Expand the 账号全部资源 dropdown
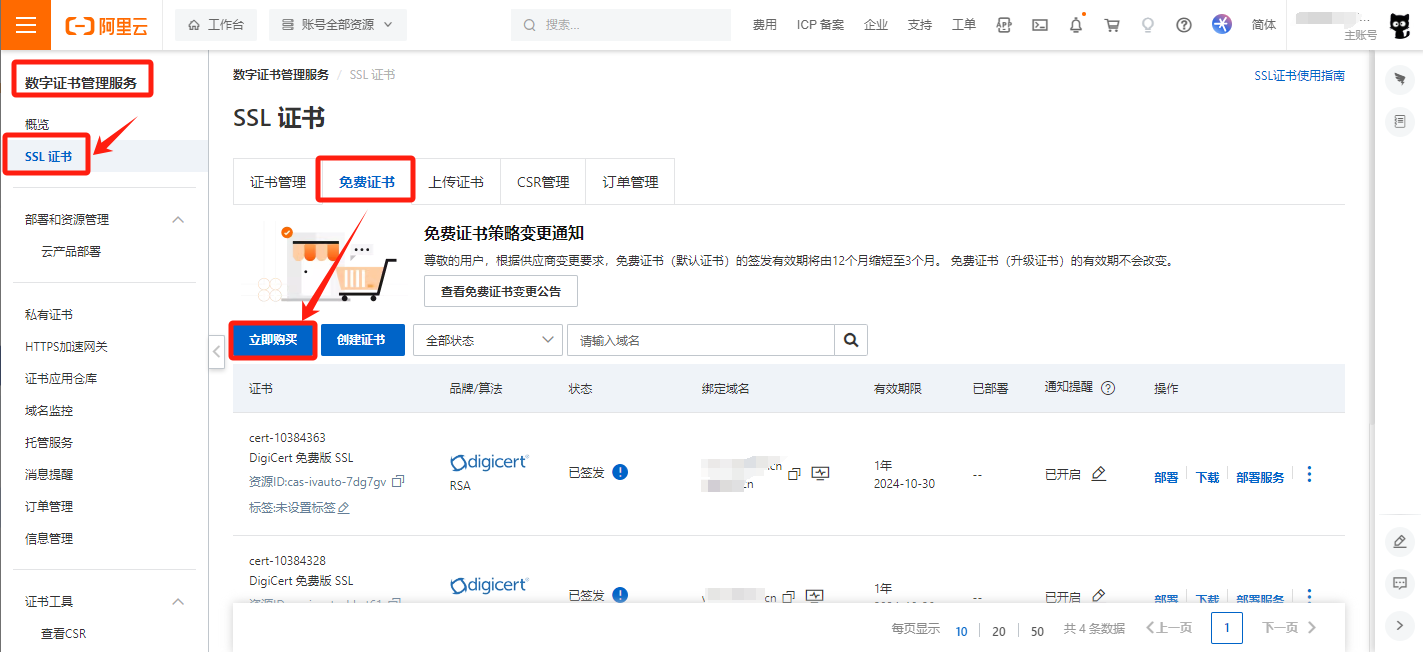Screen dimensions: 1423x652 click(338, 25)
